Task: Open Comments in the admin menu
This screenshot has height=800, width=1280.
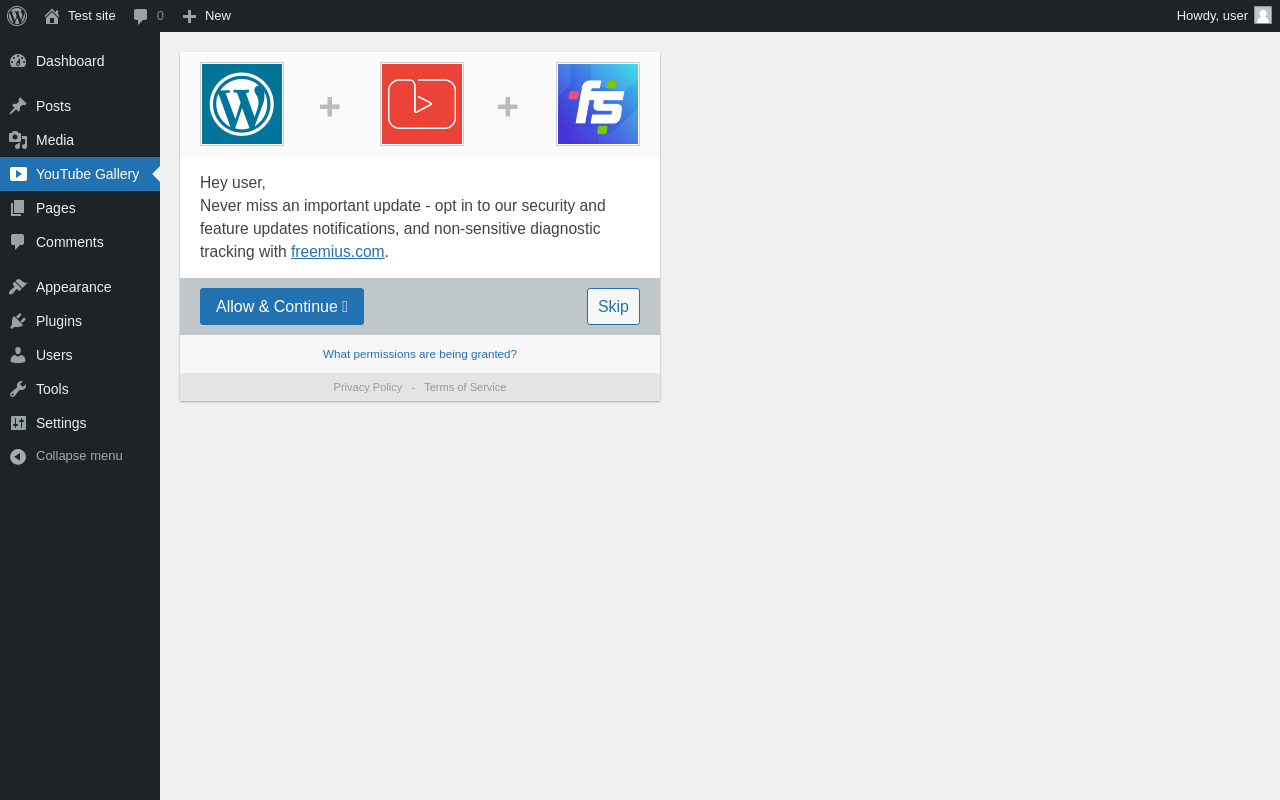Action: pos(80,242)
